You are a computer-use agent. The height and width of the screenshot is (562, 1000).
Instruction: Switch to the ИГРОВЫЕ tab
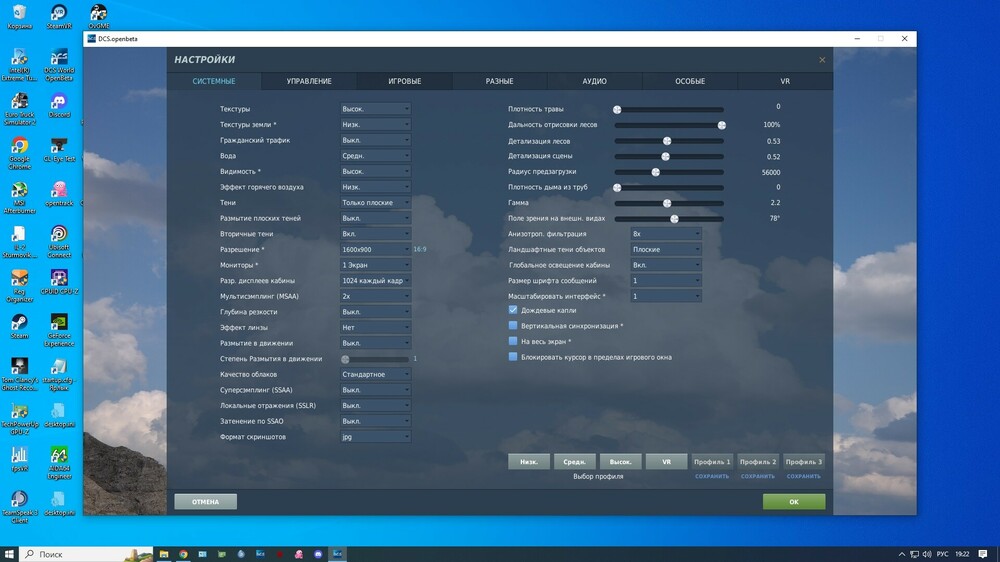click(x=404, y=81)
